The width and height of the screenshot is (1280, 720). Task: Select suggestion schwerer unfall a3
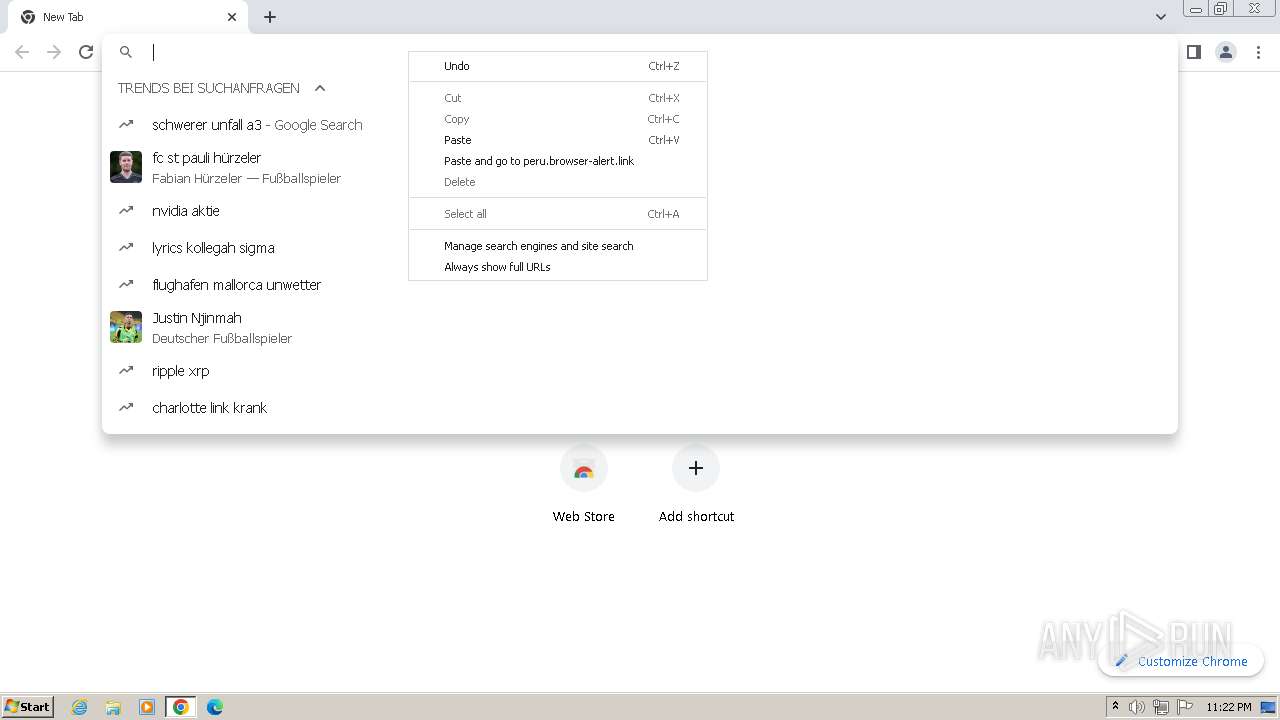(640, 125)
